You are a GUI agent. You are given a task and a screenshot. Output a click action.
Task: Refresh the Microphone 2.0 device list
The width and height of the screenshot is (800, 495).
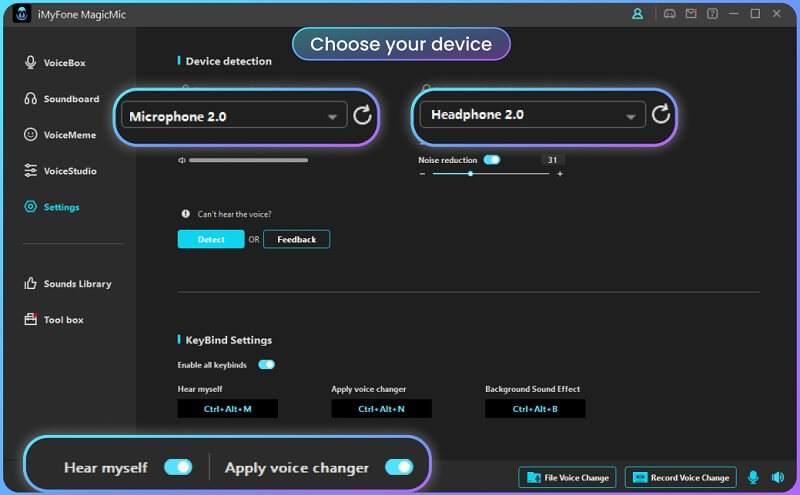click(362, 115)
